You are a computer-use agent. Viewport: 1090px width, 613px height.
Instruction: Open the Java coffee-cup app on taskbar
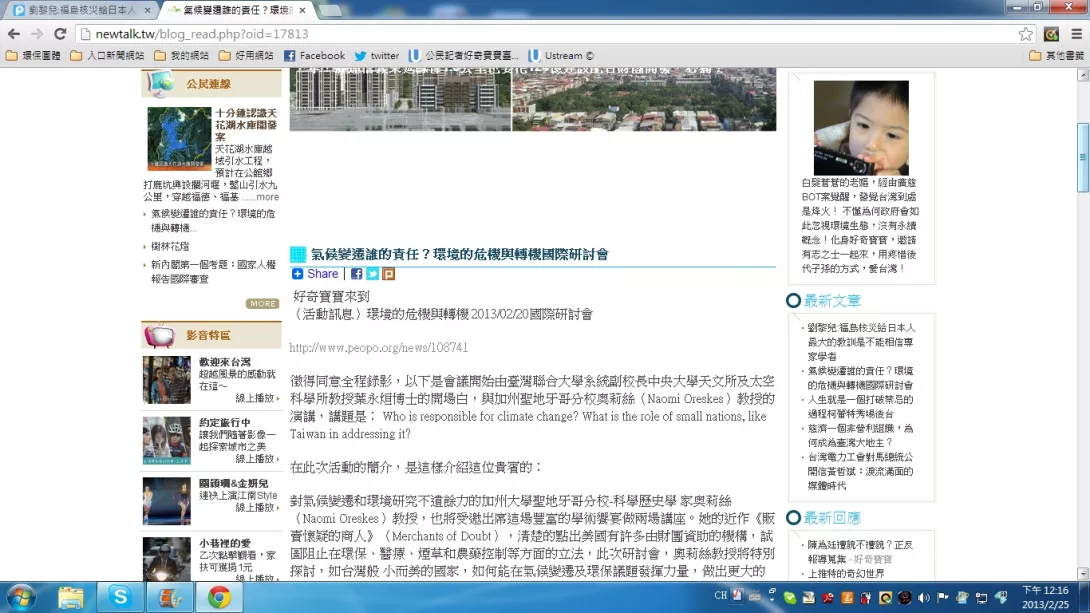169,598
